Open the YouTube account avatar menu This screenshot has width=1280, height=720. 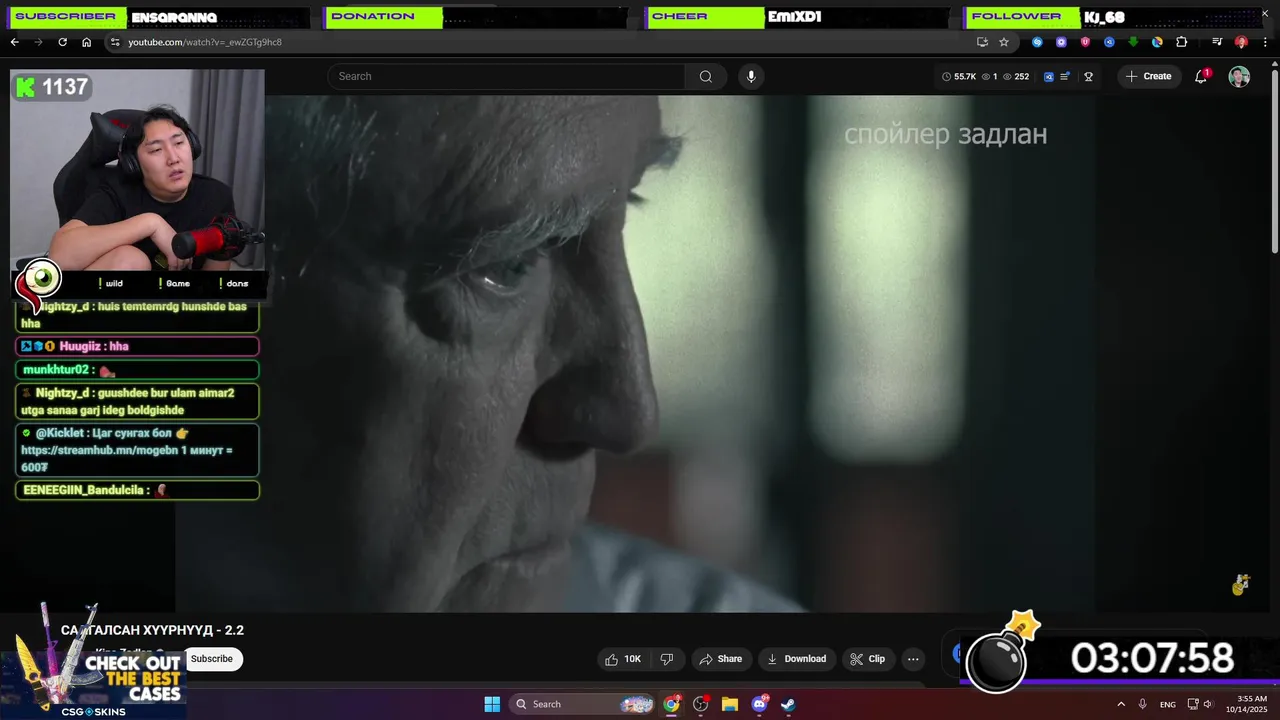point(1239,76)
